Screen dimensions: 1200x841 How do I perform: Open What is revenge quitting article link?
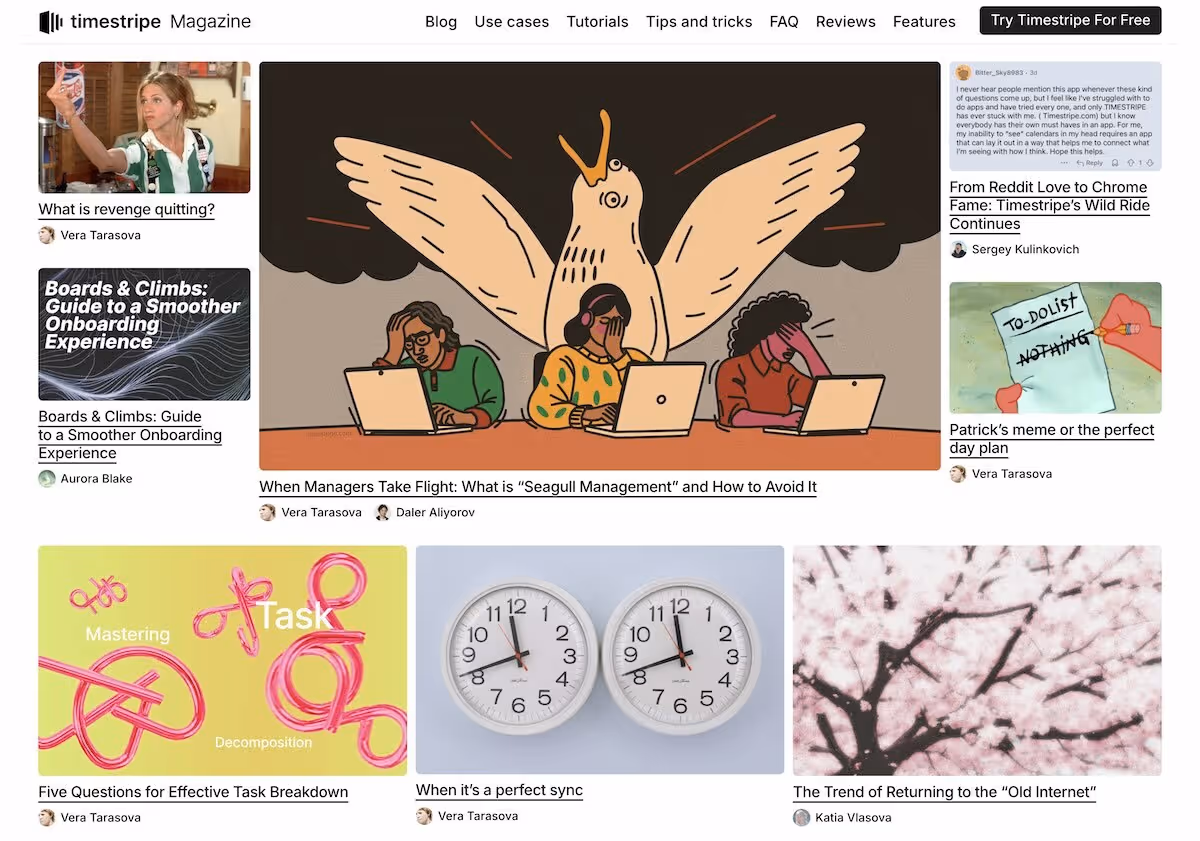[127, 209]
